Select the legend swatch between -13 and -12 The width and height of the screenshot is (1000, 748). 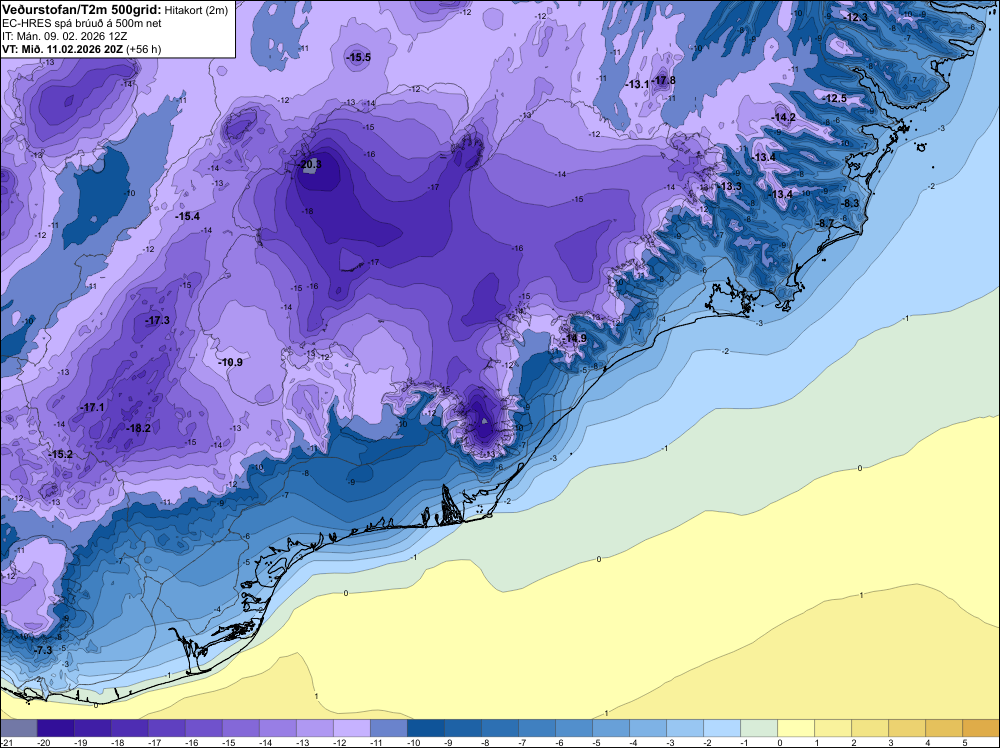[315, 728]
